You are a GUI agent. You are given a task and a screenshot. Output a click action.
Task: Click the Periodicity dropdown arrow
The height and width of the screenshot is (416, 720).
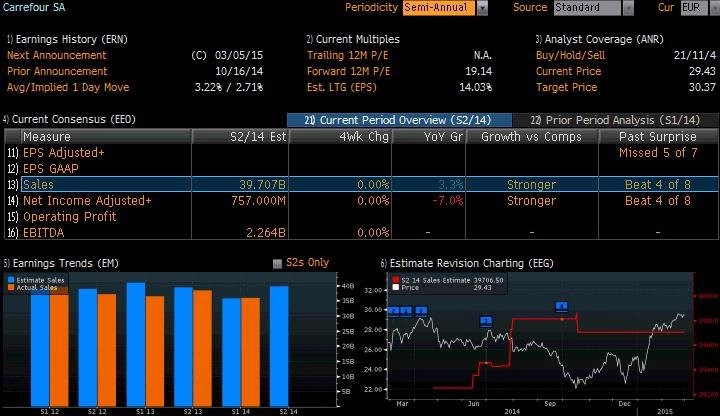coord(482,8)
